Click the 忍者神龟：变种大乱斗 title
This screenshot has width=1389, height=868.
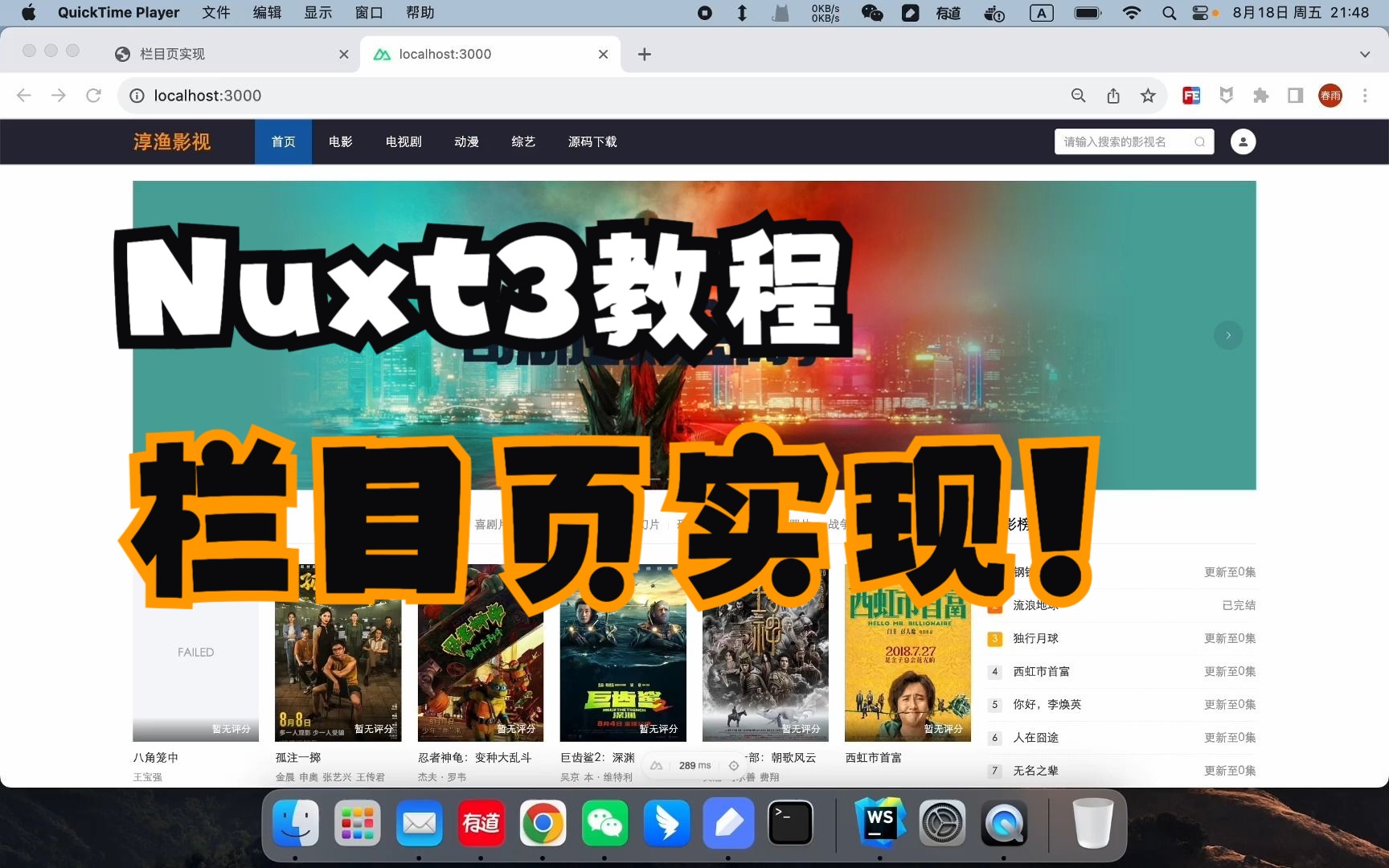click(x=474, y=757)
